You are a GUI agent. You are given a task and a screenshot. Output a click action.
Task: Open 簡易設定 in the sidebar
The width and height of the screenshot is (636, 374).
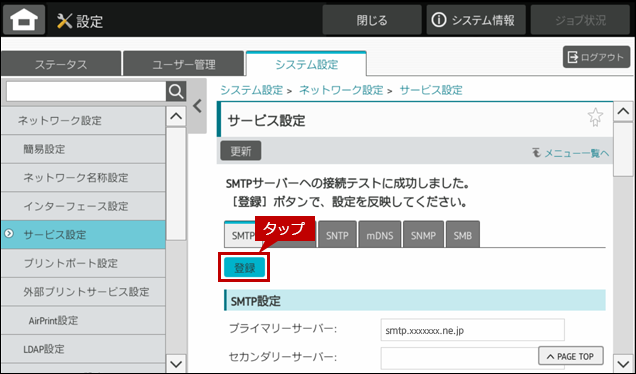(83, 149)
